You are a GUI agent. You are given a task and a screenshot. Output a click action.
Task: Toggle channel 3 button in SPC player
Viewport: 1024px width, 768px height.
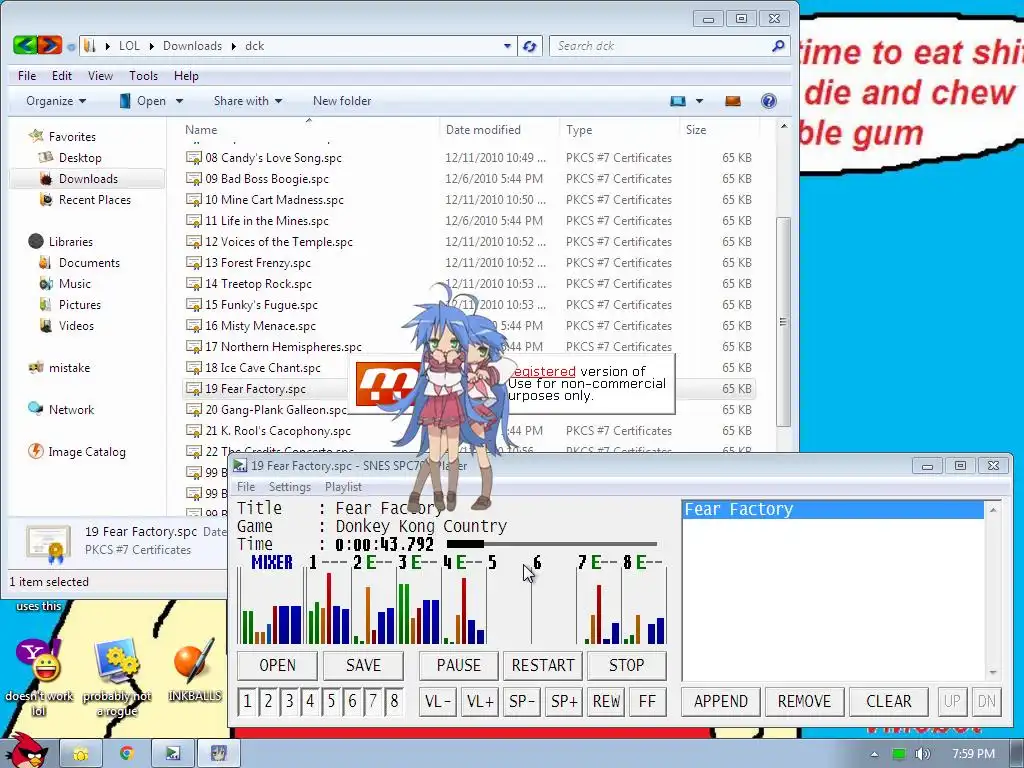[x=289, y=701]
